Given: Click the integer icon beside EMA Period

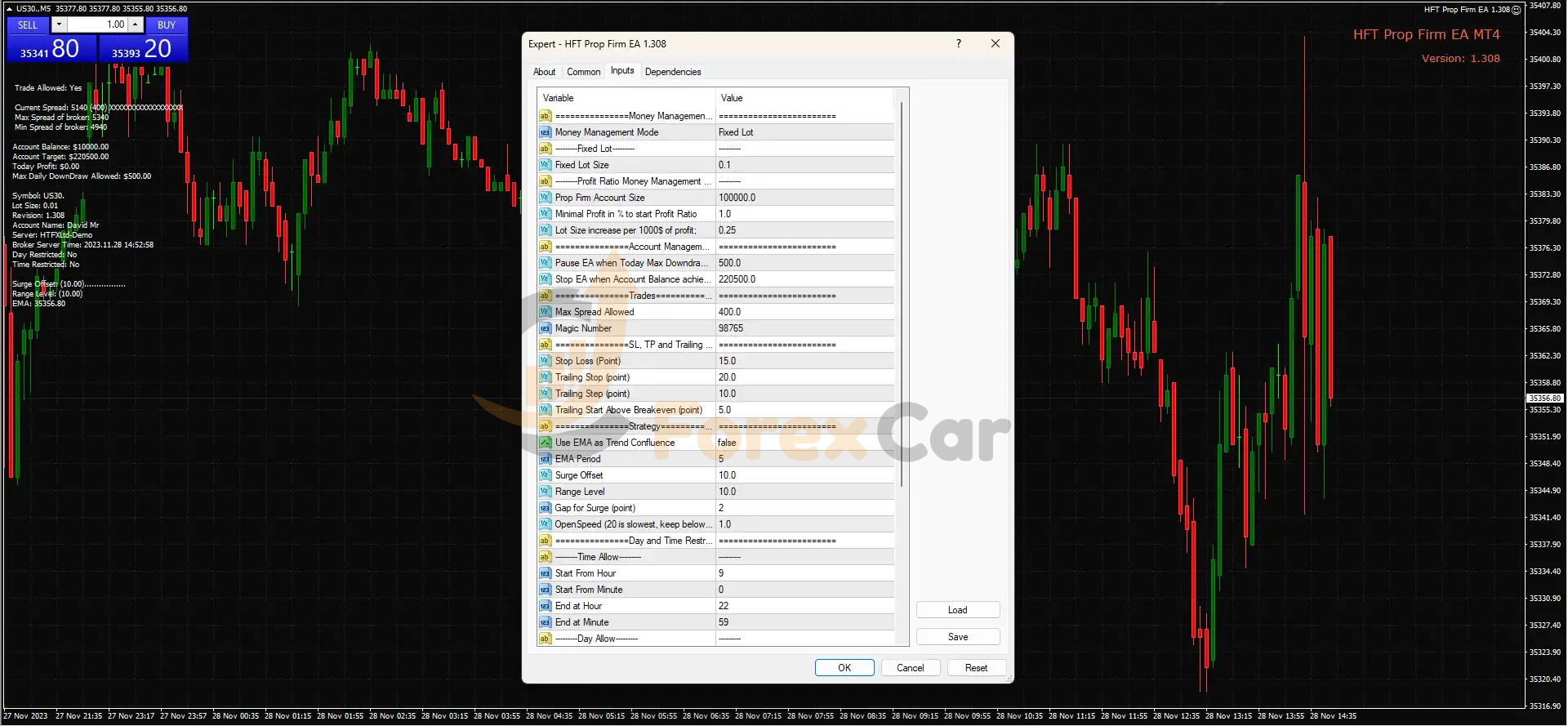Looking at the screenshot, I should tap(545, 459).
